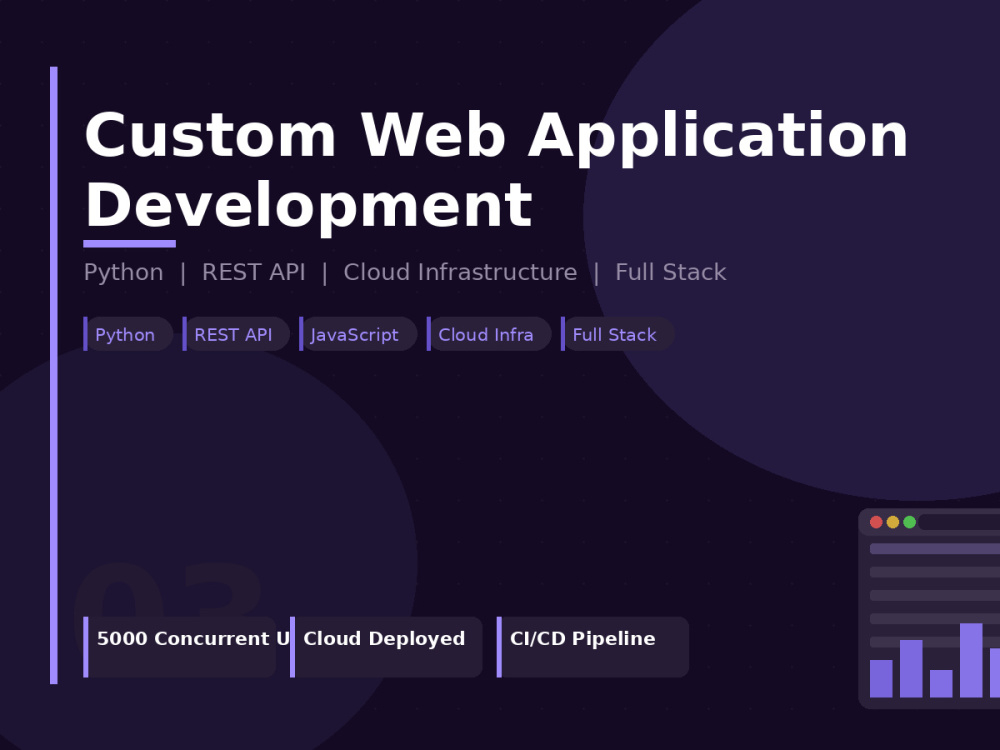Select the JavaScript tag chip
Image resolution: width=1000 pixels, height=750 pixels.
(358, 334)
